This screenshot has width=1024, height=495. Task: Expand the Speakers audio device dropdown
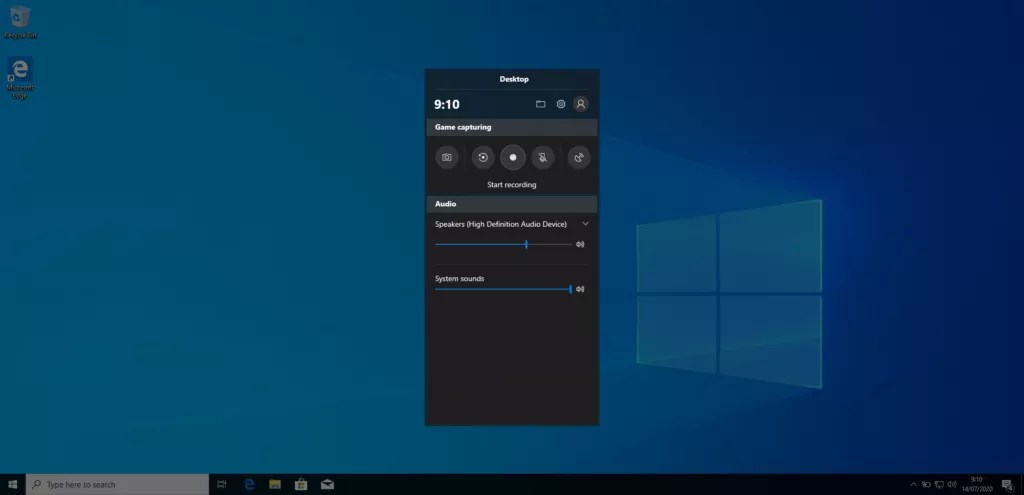click(x=585, y=224)
